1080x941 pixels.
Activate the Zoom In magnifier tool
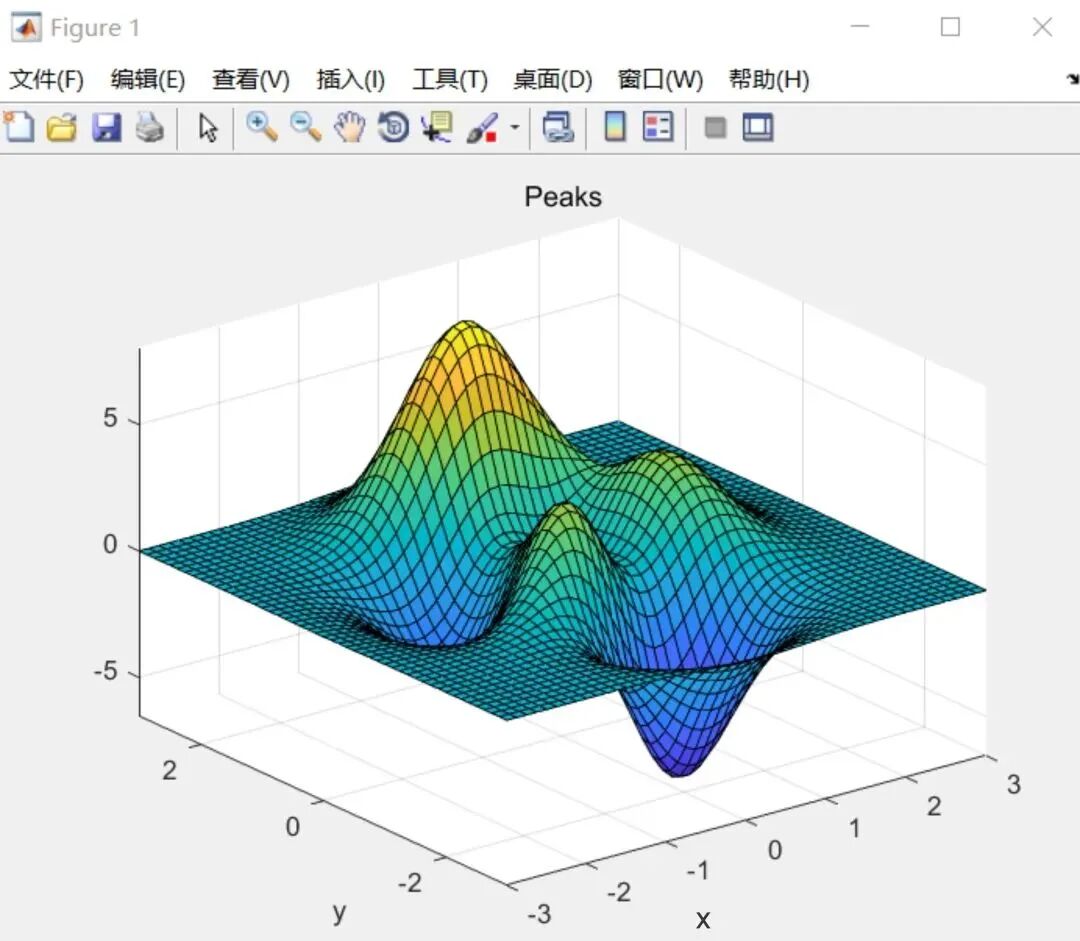click(262, 127)
